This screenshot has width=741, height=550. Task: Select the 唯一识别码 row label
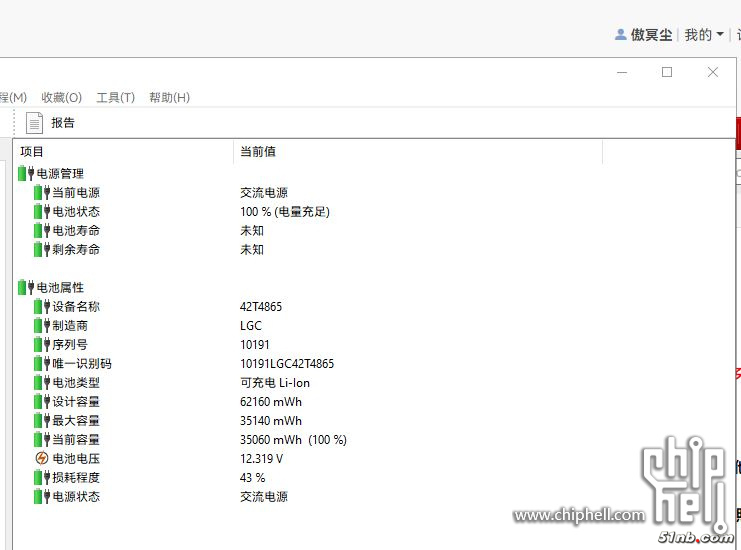click(x=82, y=363)
